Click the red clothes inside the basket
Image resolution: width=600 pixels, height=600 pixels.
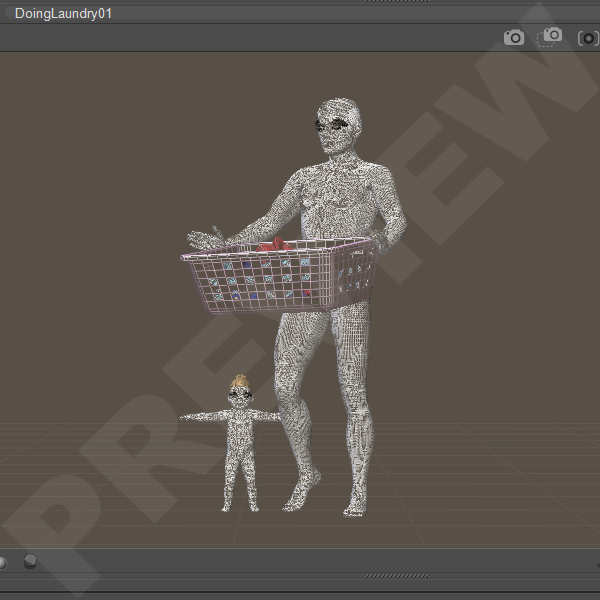(273, 246)
